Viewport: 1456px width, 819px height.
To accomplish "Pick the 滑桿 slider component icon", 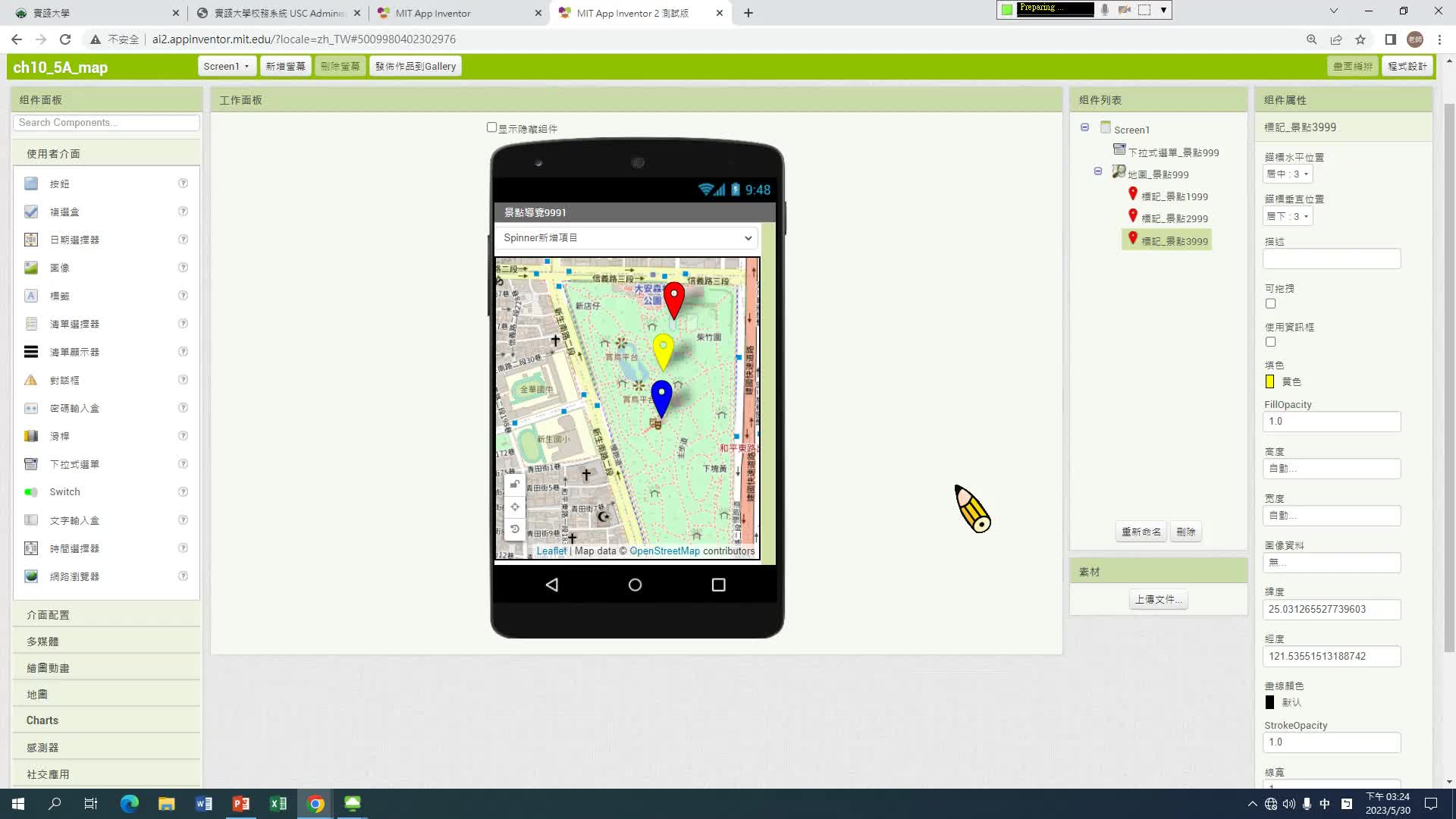I will 31,436.
